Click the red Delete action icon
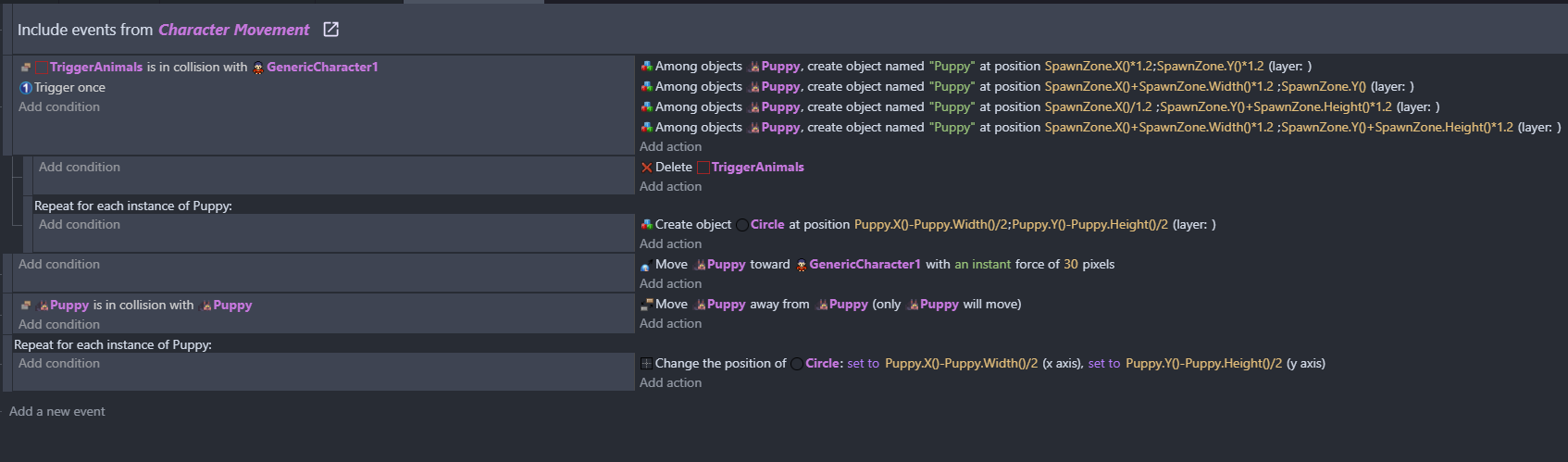The height and width of the screenshot is (462, 1568). point(646,168)
